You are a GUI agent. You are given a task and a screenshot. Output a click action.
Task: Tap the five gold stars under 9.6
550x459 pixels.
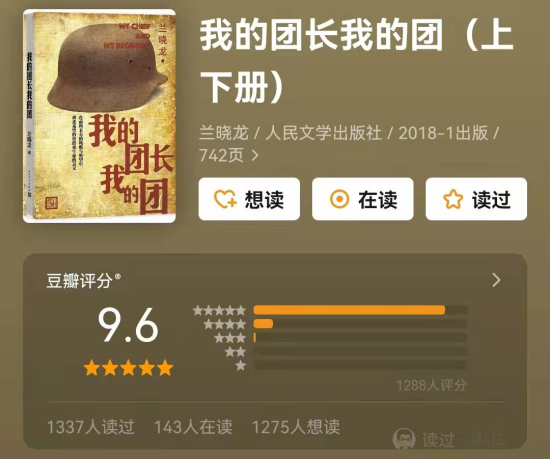click(x=128, y=368)
